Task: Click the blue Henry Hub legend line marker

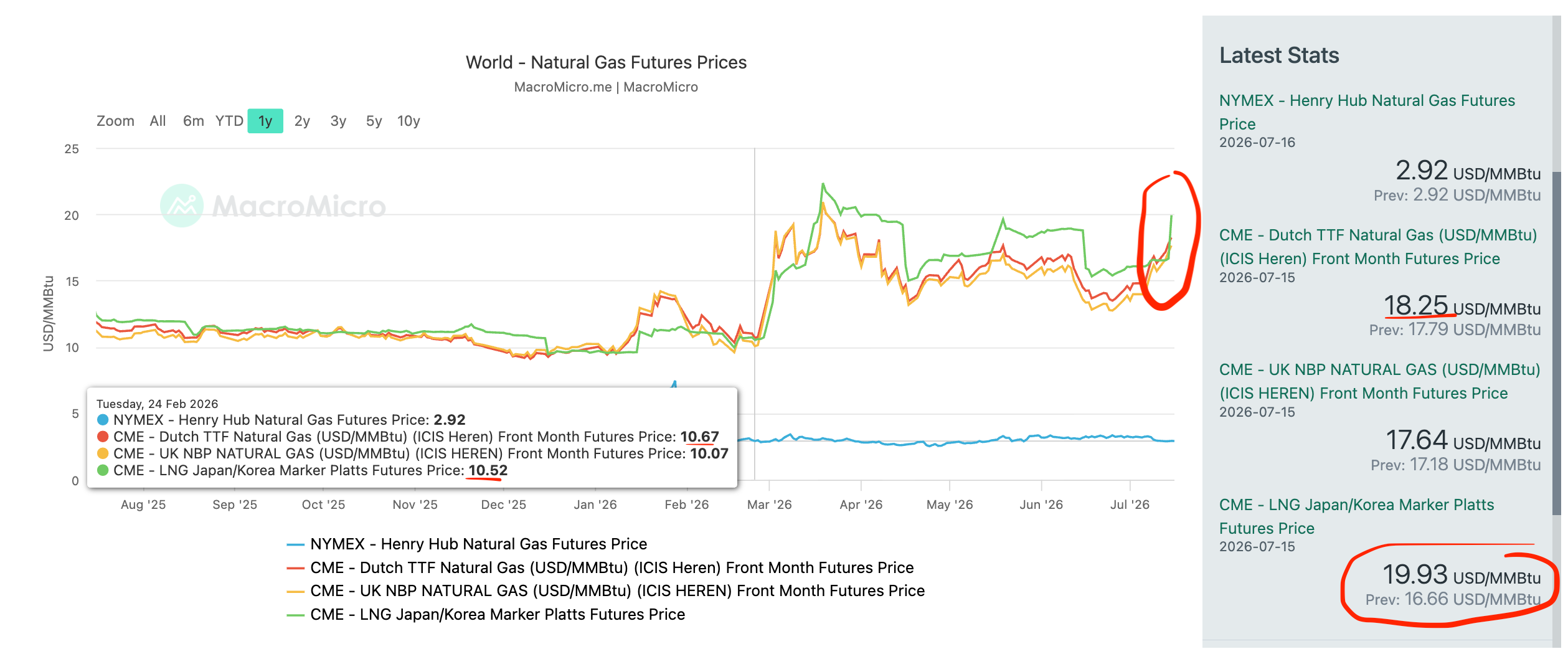Action: pyautogui.click(x=295, y=545)
